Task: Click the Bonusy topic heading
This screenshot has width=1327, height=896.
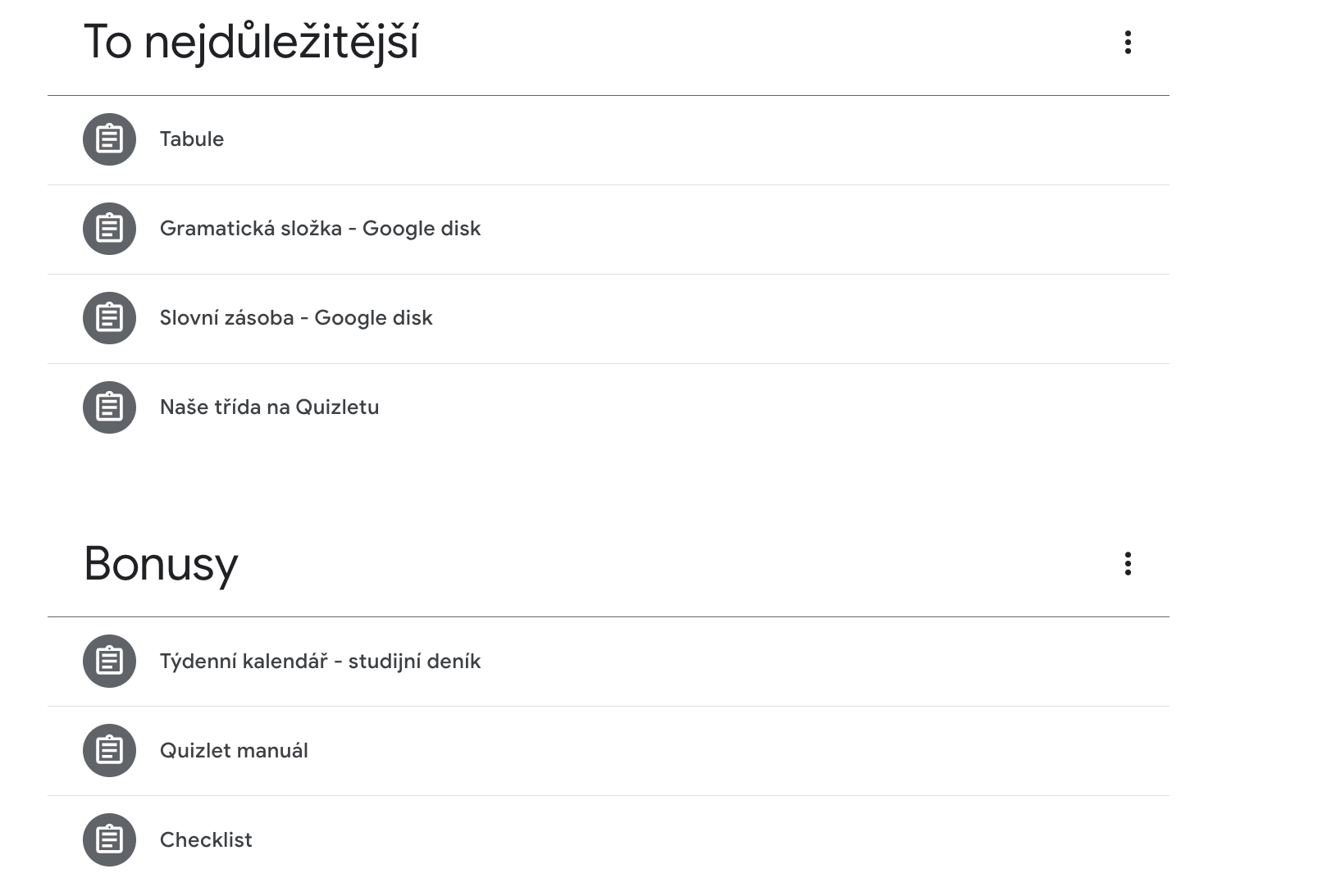Action: [x=161, y=564]
